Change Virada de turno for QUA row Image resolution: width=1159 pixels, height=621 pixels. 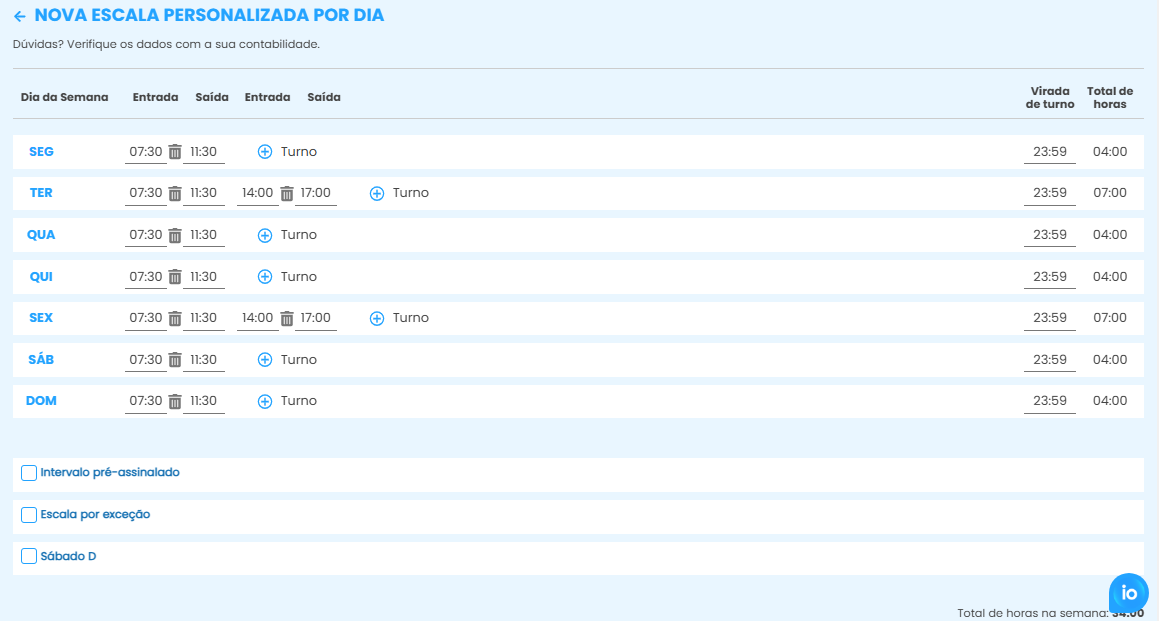[x=1049, y=235]
